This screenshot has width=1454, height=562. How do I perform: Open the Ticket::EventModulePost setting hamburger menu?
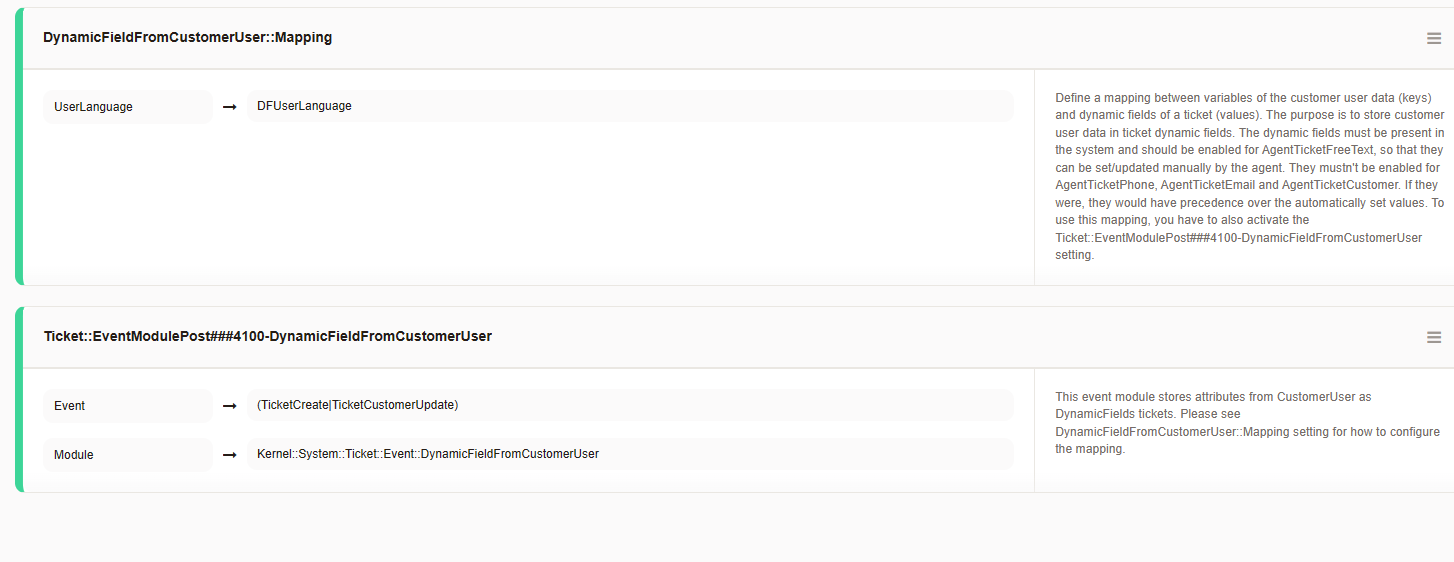tap(1434, 337)
